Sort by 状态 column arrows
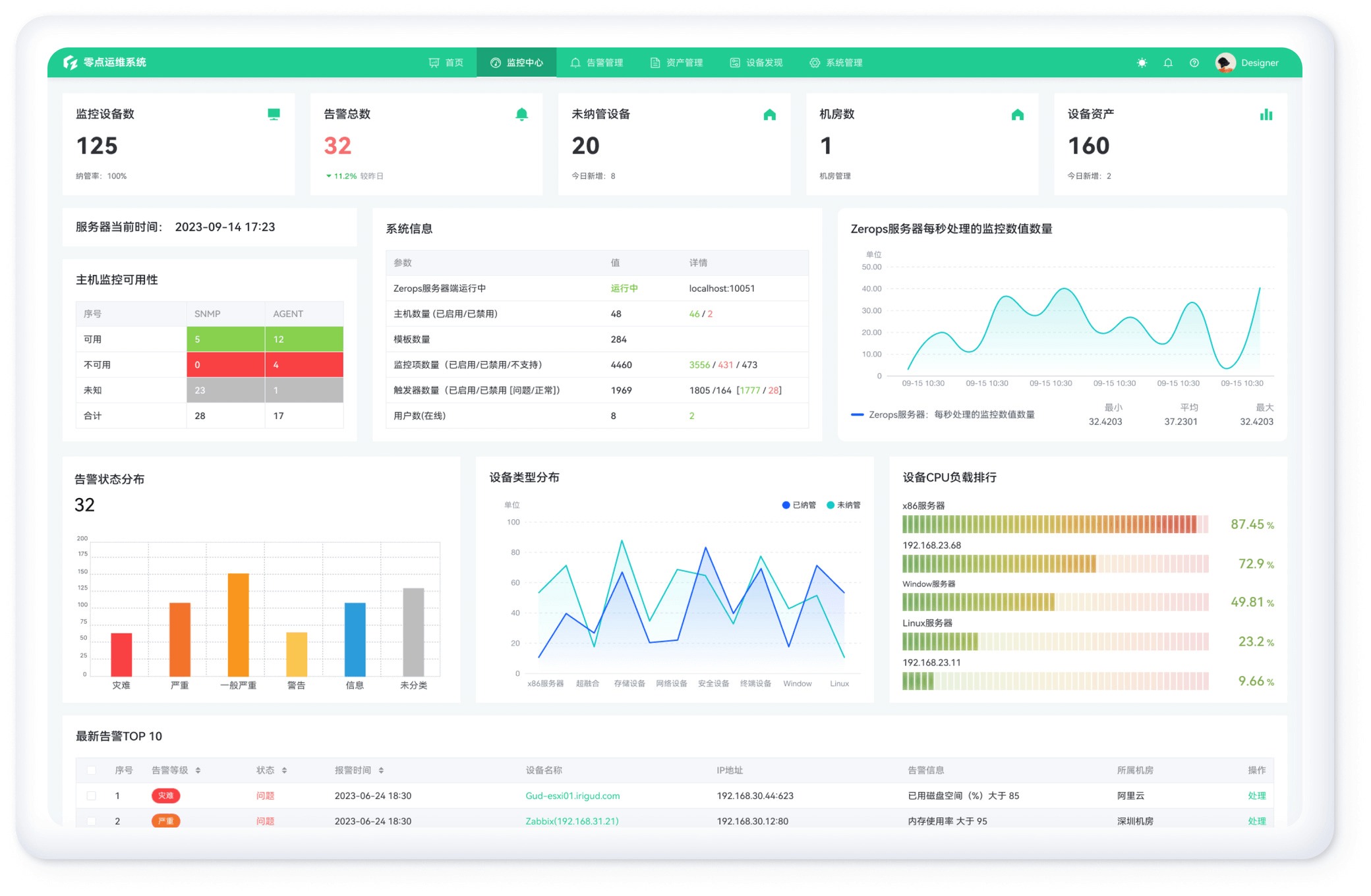Image resolution: width=1371 pixels, height=896 pixels. tap(284, 770)
